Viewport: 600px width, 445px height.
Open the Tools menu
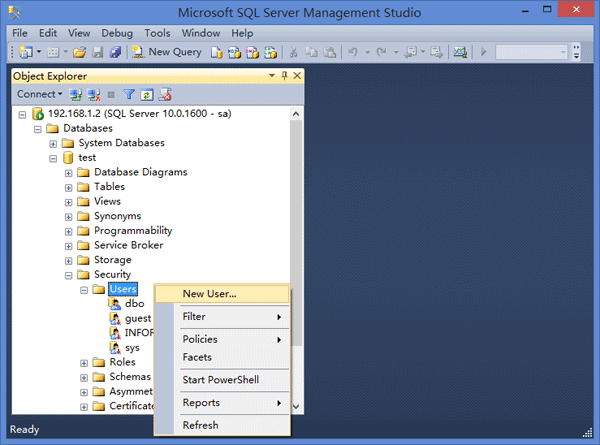click(157, 33)
